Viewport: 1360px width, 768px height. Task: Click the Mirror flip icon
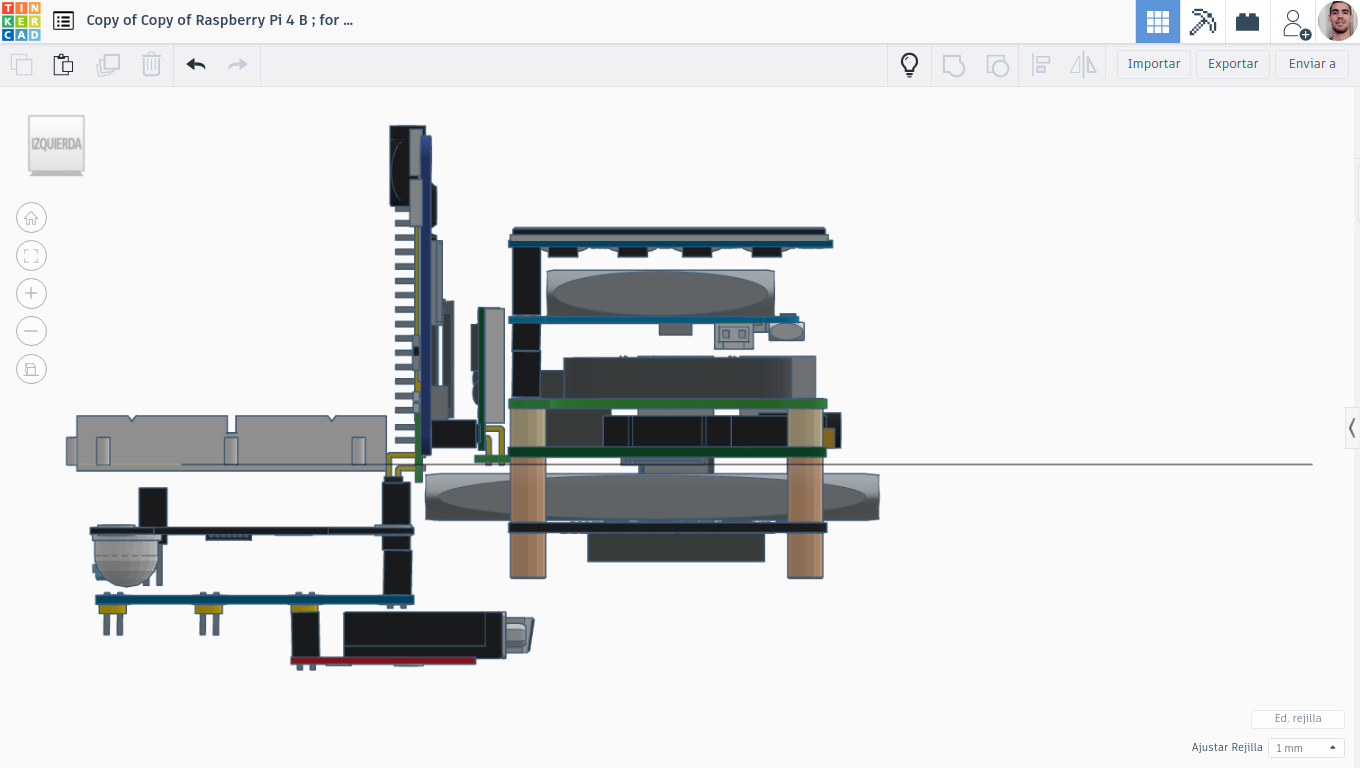(1083, 65)
